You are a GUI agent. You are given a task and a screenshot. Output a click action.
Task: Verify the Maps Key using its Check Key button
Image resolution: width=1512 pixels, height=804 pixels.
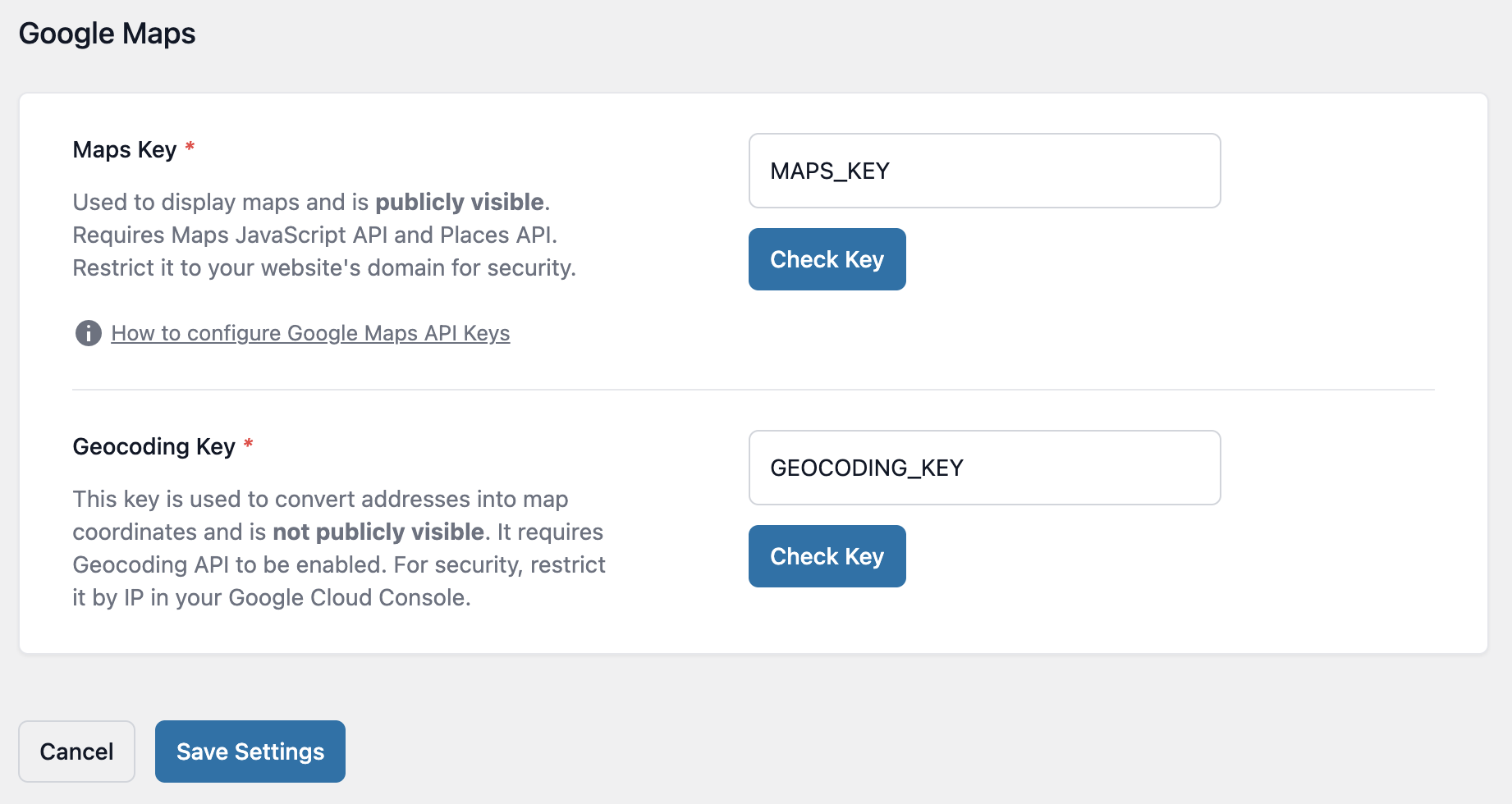827,258
